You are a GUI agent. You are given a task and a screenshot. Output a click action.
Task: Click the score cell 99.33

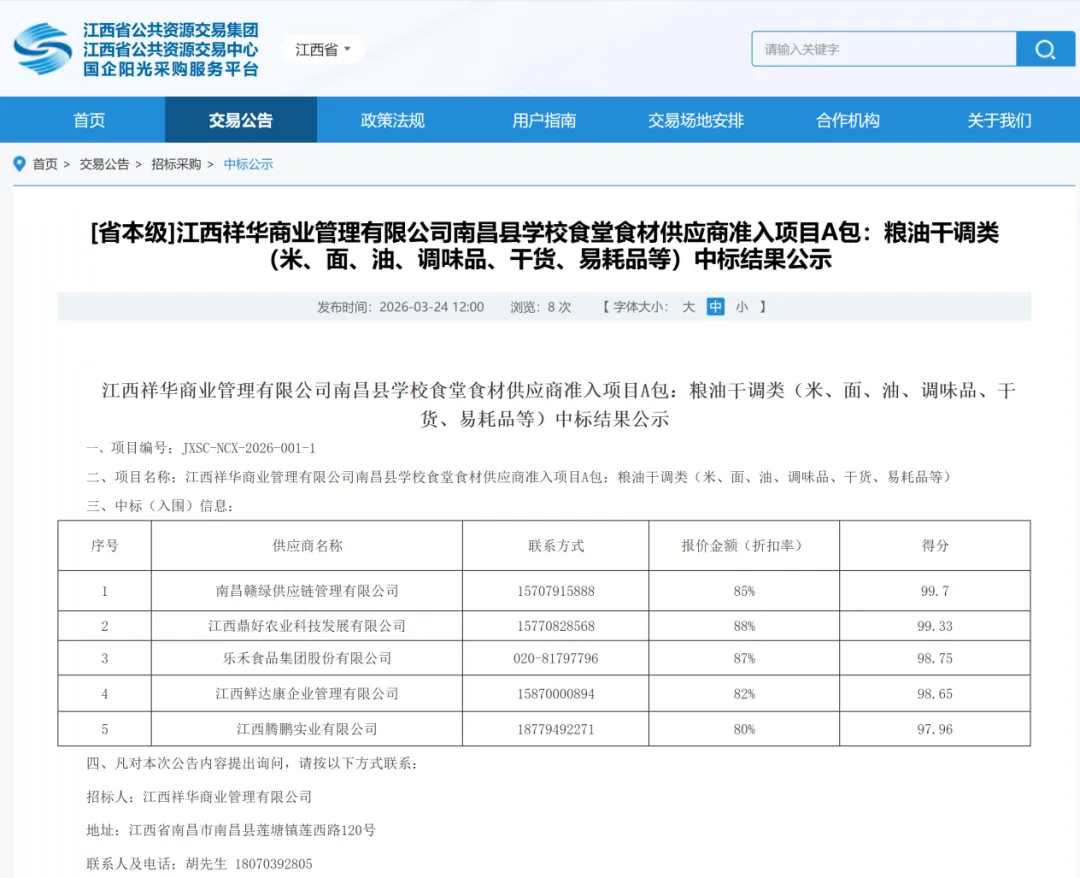pyautogui.click(x=935, y=626)
